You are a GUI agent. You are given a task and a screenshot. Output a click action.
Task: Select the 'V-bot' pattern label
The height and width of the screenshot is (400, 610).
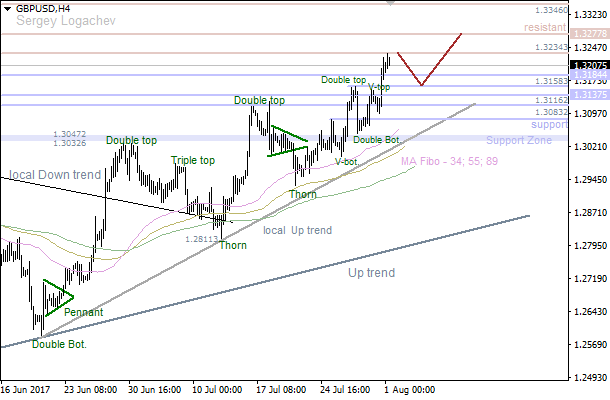coord(345,161)
